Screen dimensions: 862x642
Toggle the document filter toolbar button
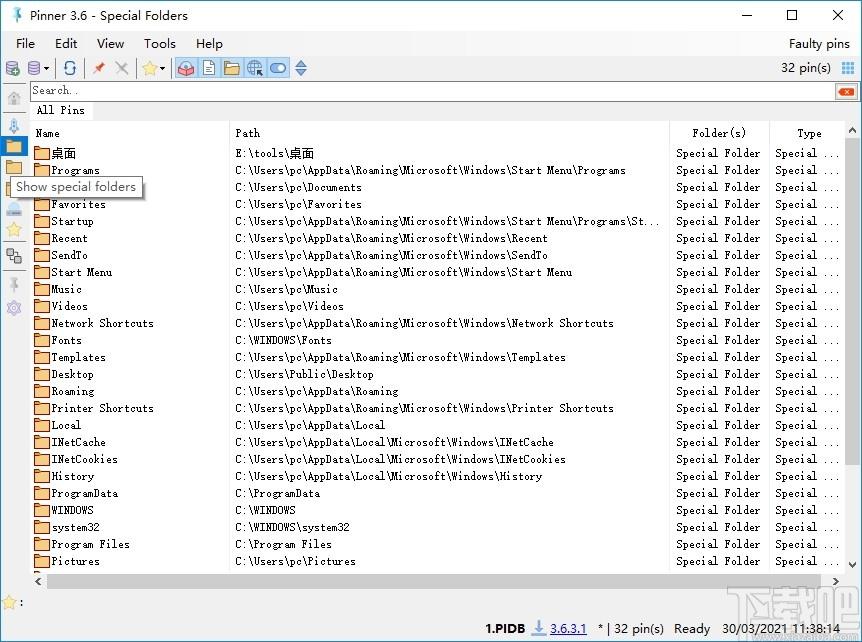[x=209, y=68]
